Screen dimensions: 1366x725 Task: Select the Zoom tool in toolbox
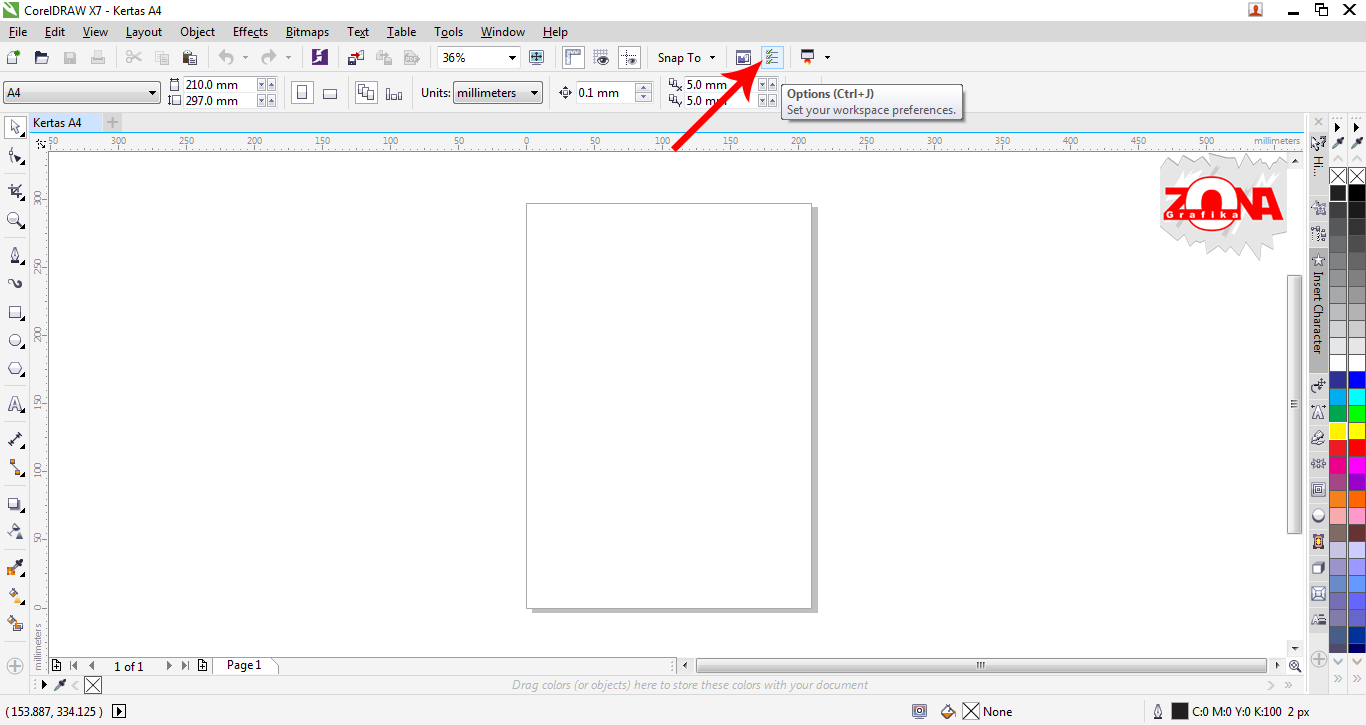pyautogui.click(x=16, y=220)
